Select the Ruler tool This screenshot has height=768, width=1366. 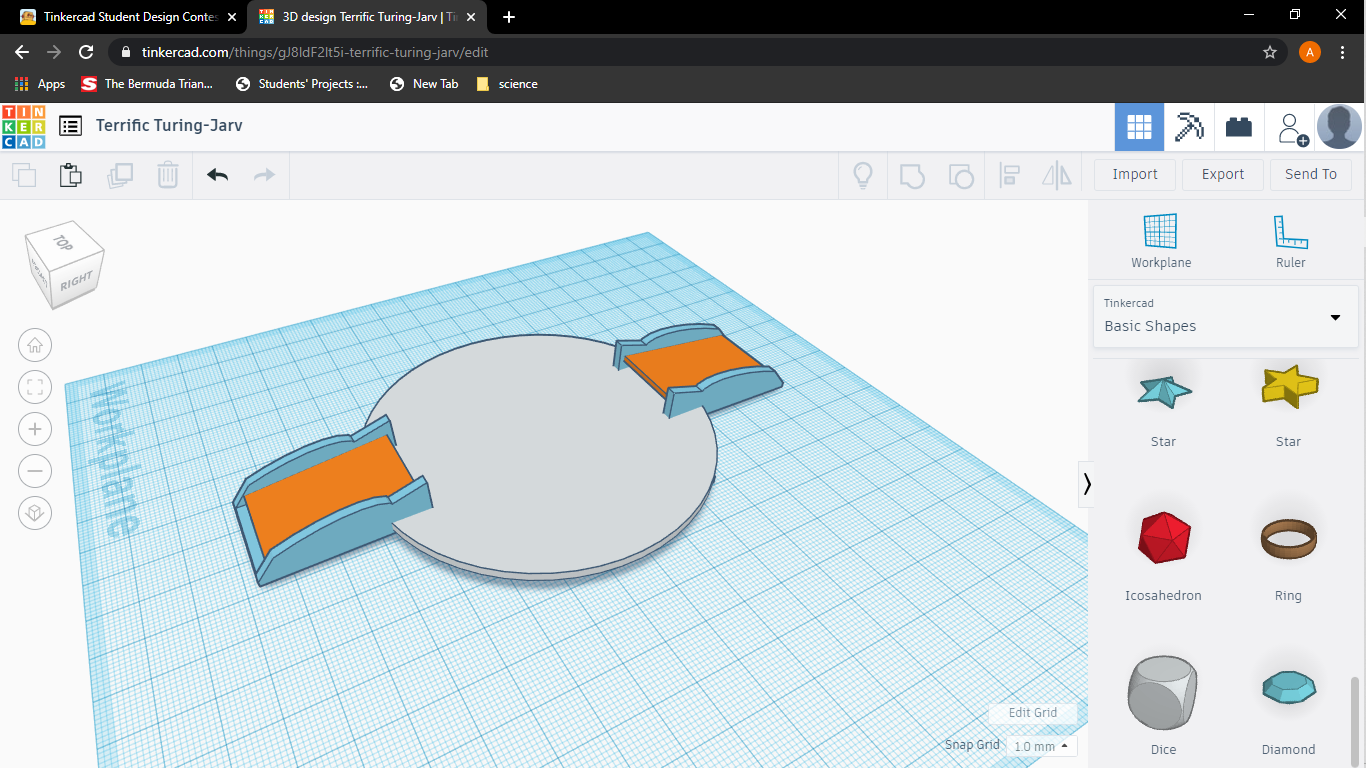click(1290, 241)
